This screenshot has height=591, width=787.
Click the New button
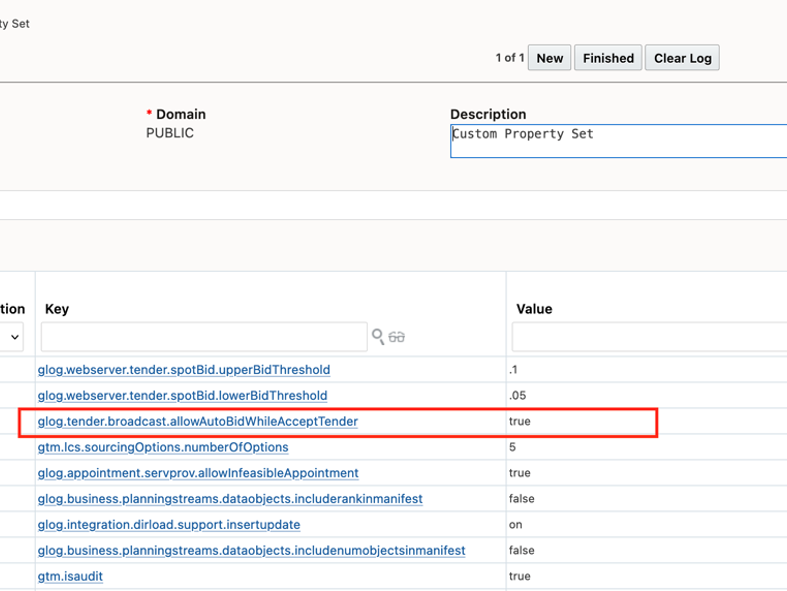pos(549,58)
